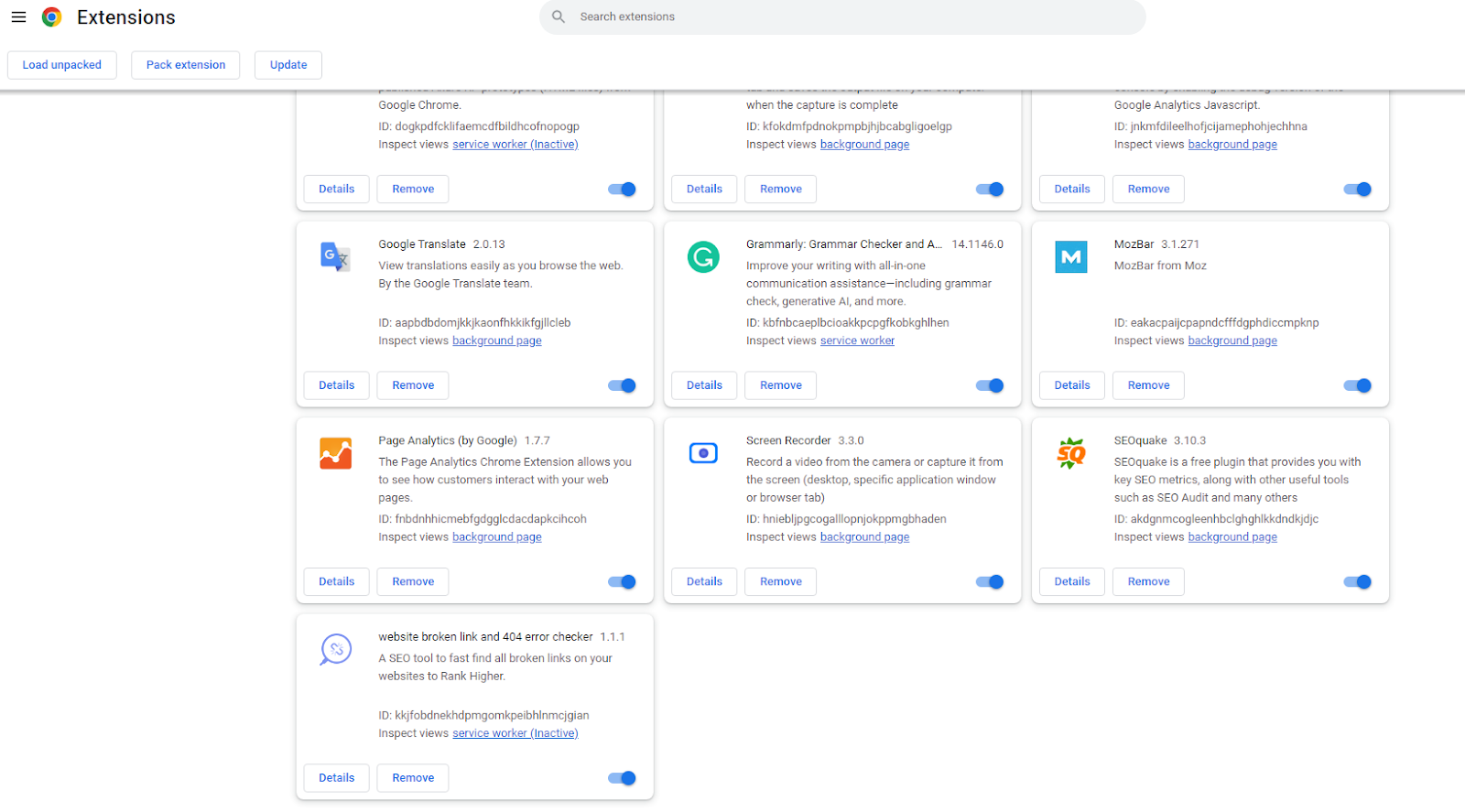Toggle off the extension with ID kfokdmfpdnokpmpbjhjbcabgligoelgp

(990, 189)
